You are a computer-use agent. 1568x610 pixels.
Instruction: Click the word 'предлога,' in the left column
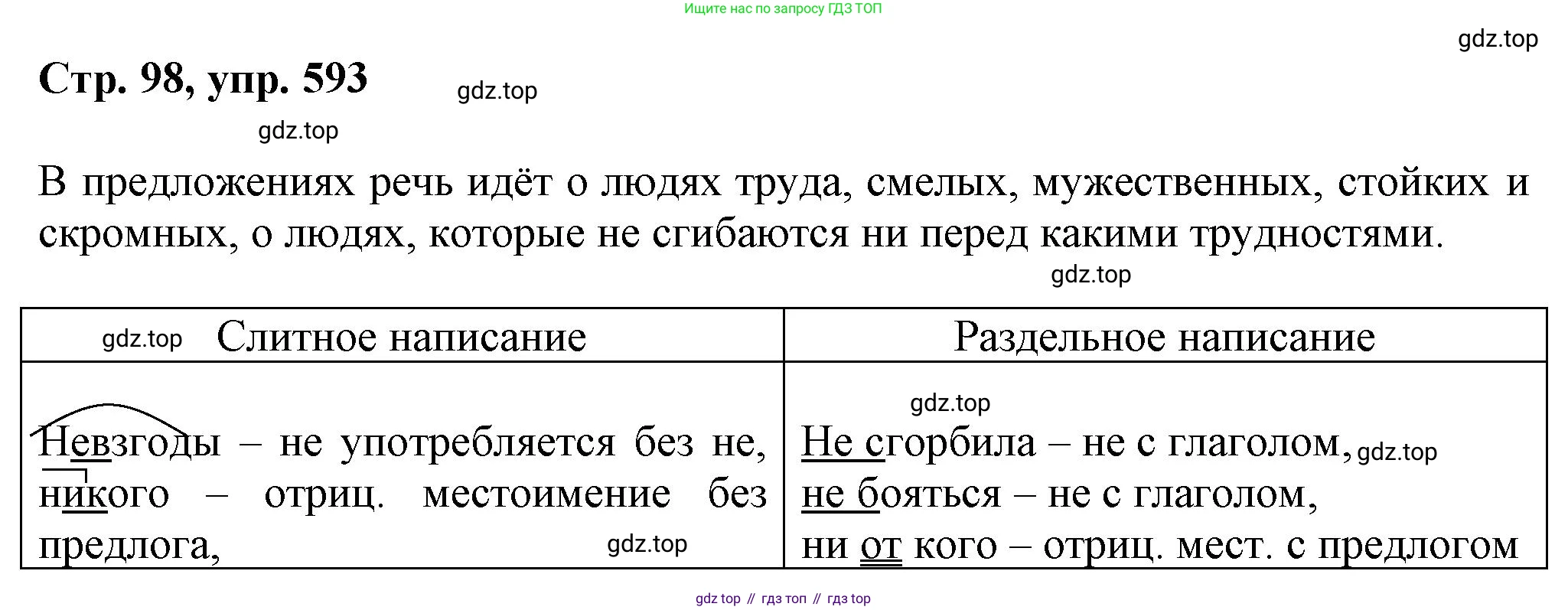(129, 546)
